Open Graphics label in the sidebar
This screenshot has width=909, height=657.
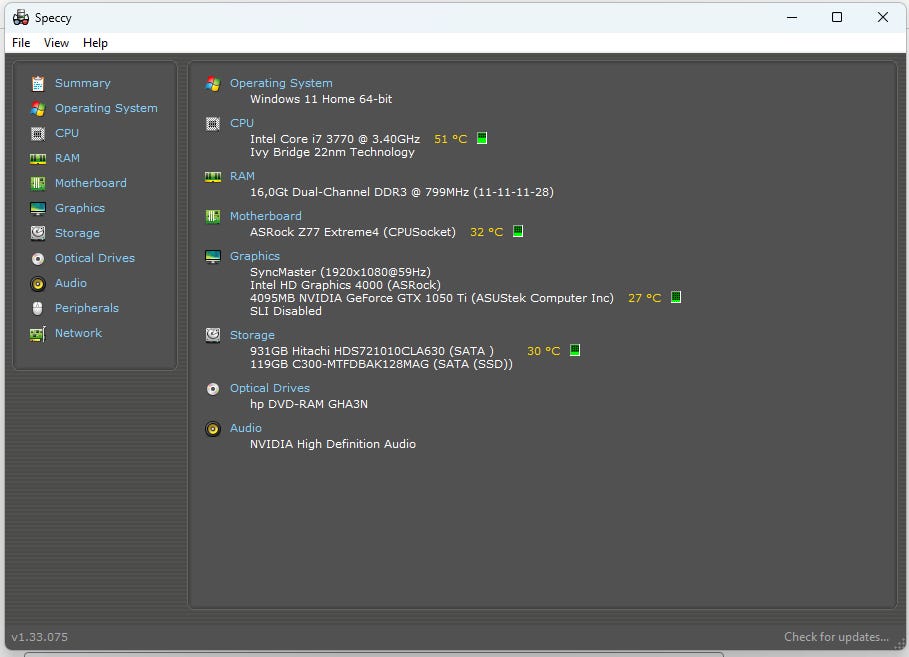coord(80,208)
